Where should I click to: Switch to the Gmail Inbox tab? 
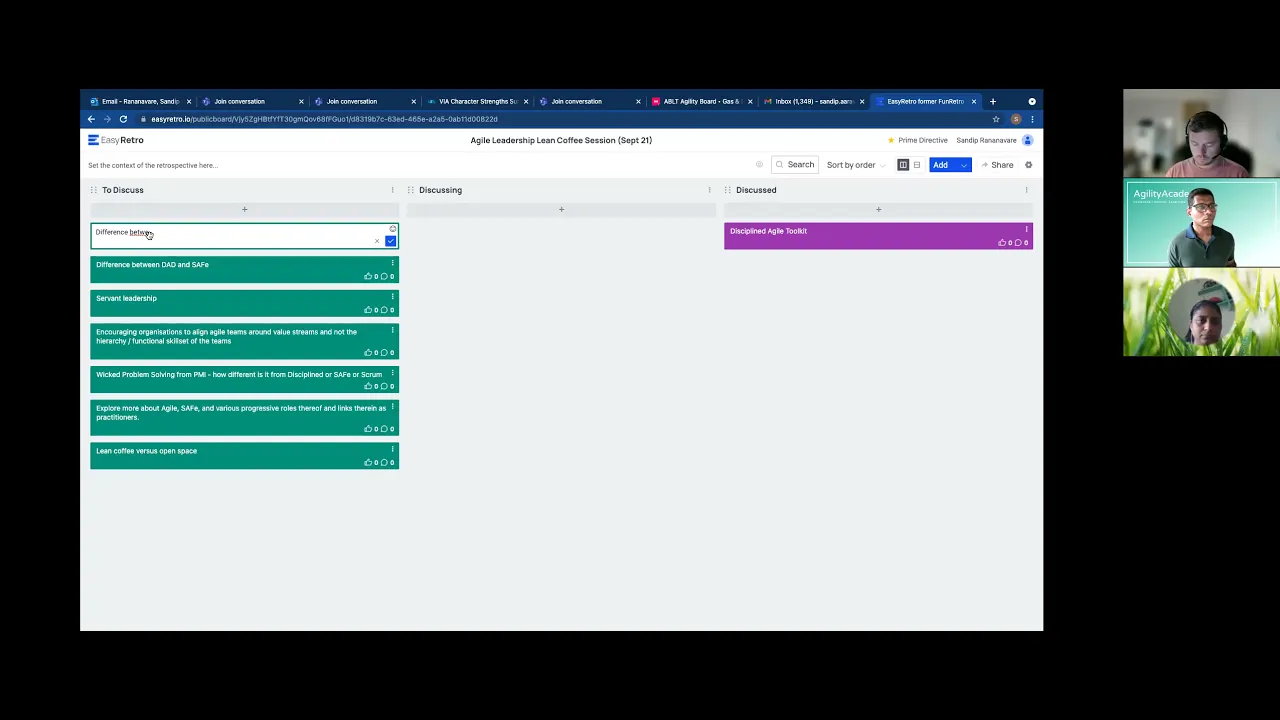tap(812, 101)
